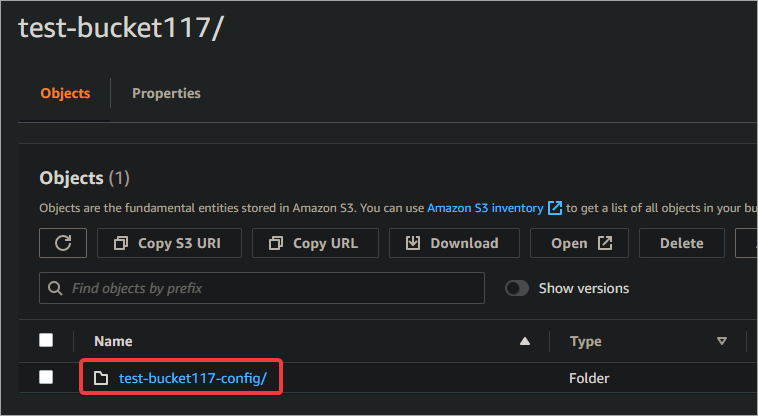
Task: Open the Amazon S3 inventory link
Action: point(485,208)
